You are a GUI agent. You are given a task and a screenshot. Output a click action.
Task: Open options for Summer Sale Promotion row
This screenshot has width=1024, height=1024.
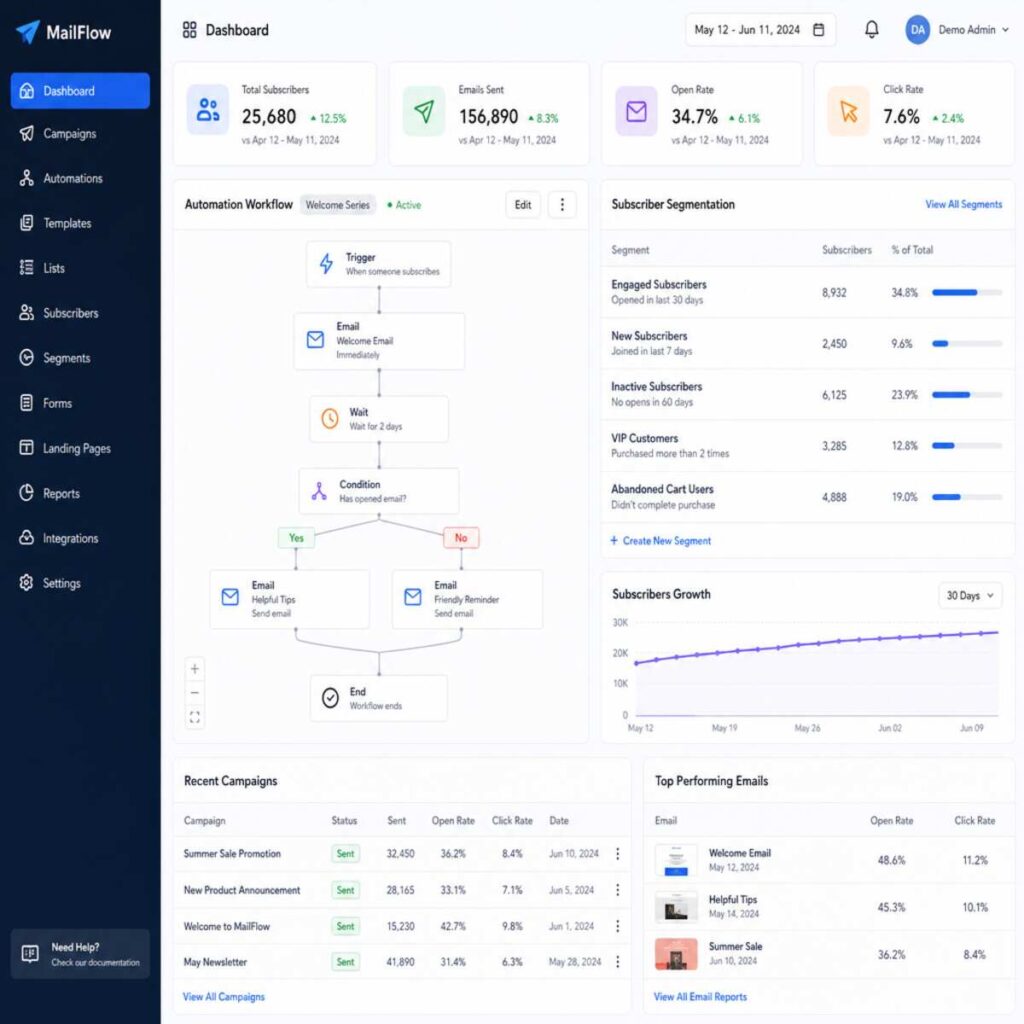617,854
